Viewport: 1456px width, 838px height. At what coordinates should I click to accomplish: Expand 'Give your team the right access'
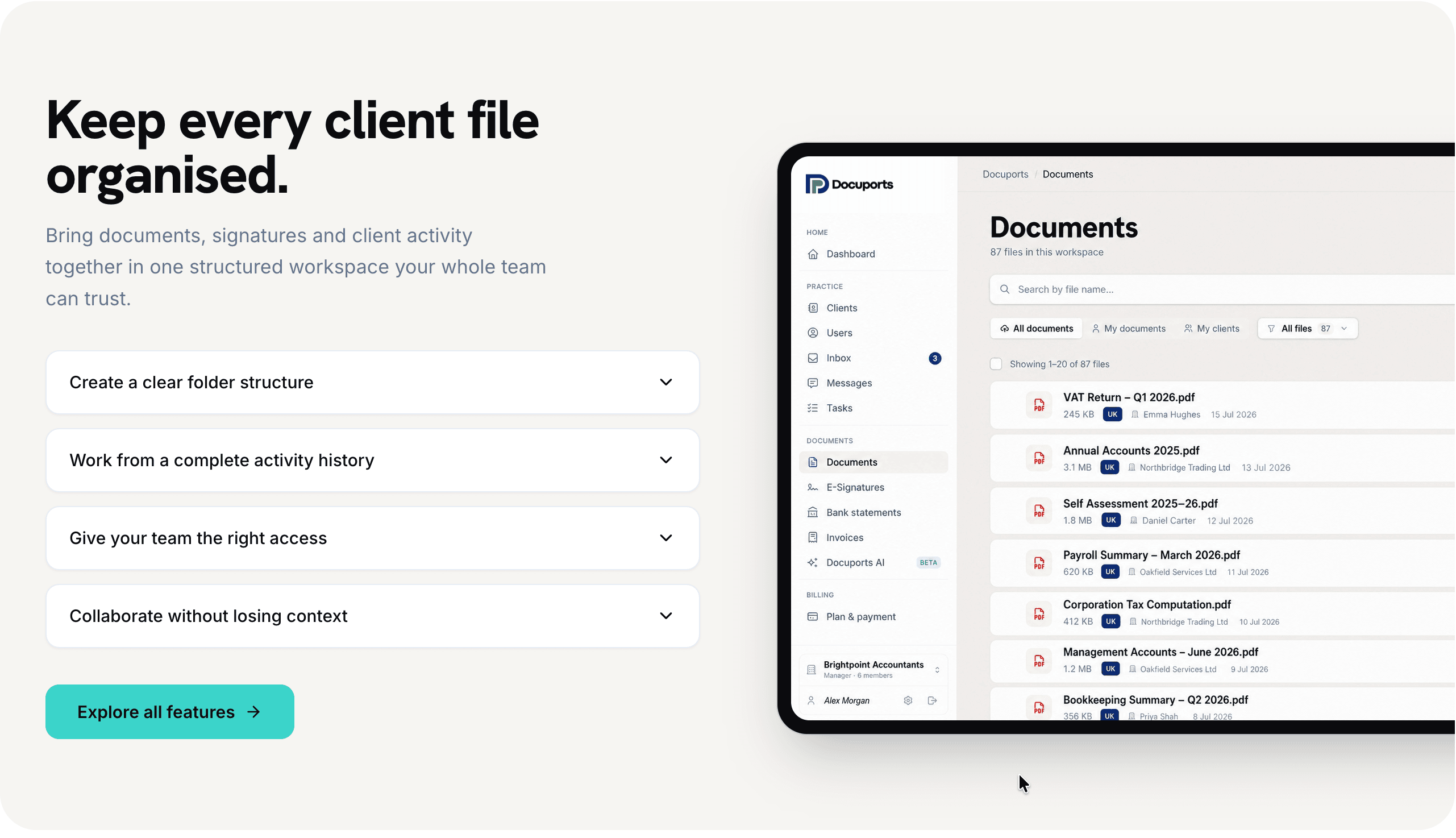(373, 538)
